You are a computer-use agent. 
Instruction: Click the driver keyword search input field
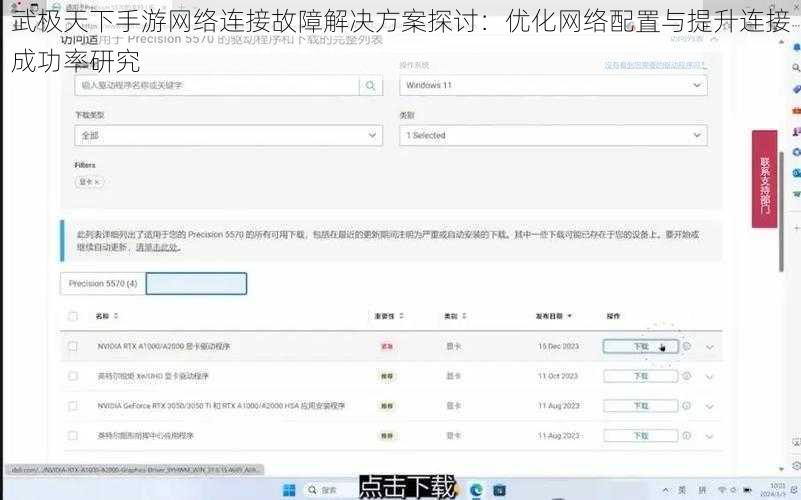[217, 85]
